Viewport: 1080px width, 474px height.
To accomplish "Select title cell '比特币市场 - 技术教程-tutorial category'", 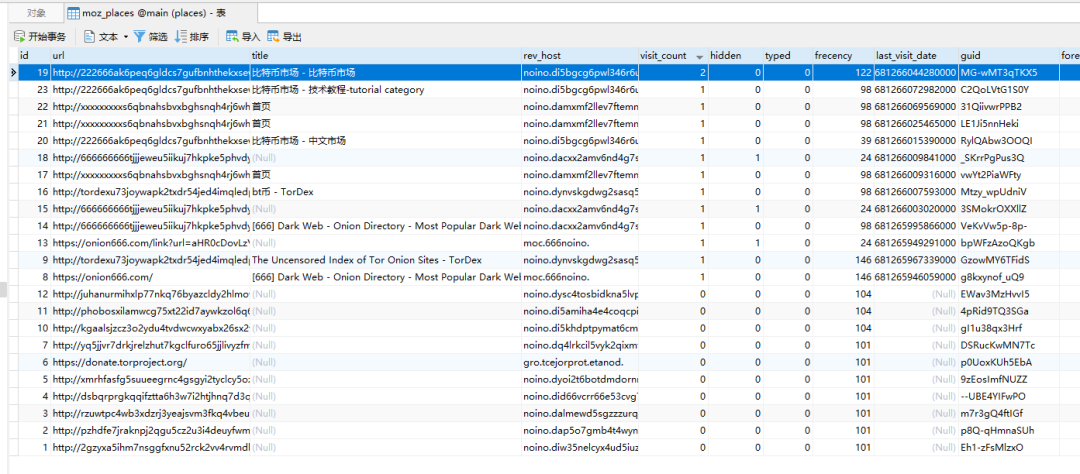I will (x=385, y=90).
